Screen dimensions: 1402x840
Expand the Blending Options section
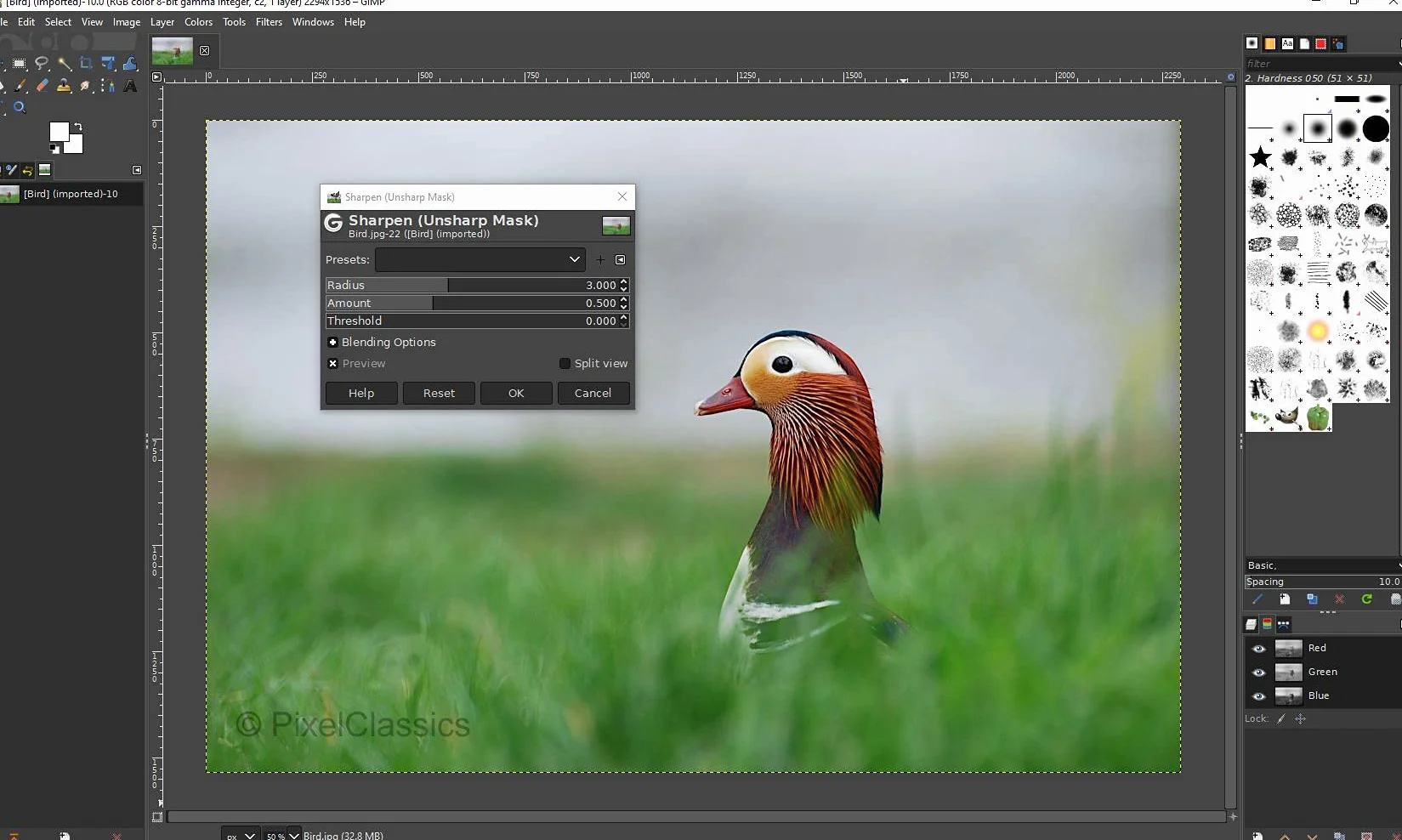[x=332, y=342]
